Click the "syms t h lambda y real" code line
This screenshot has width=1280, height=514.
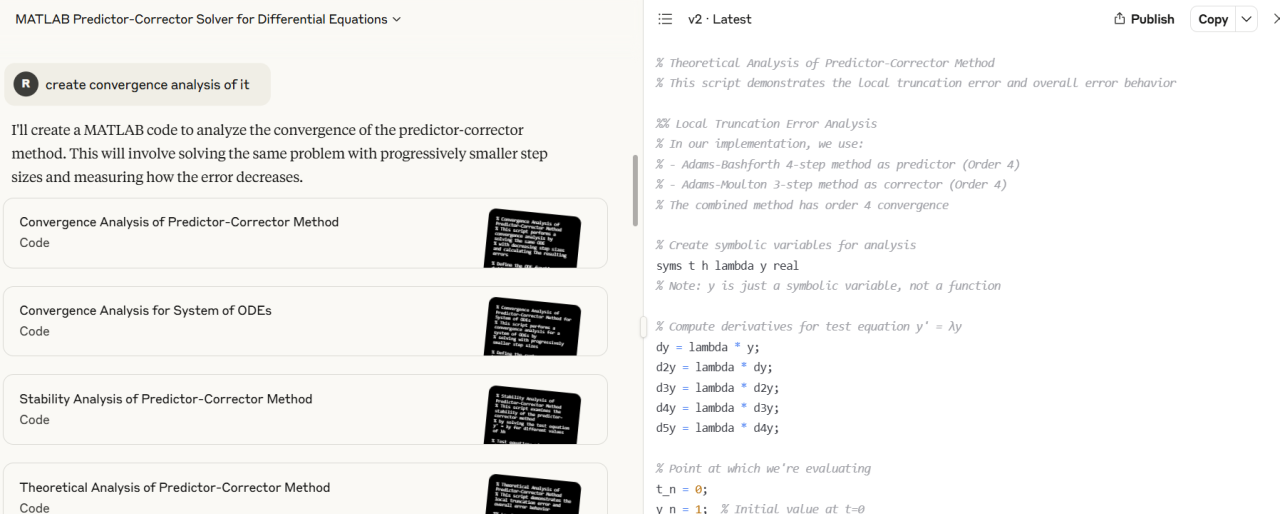pos(727,266)
